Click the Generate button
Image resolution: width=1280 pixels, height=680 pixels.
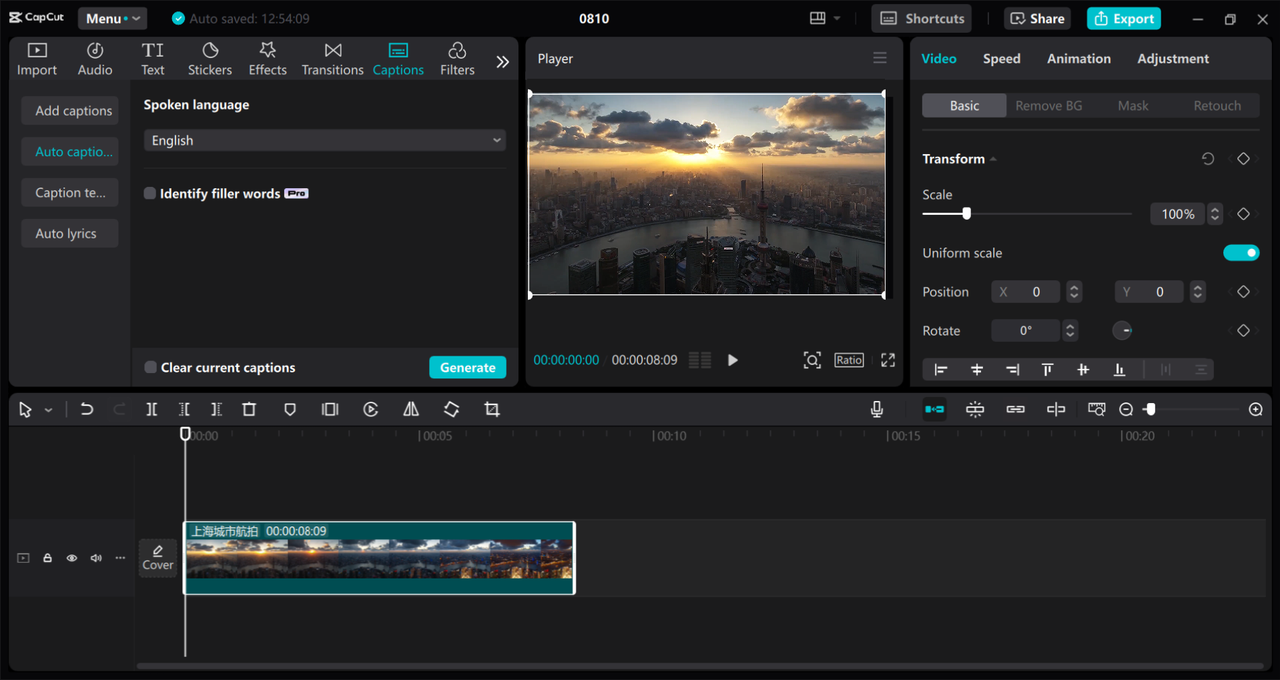click(467, 368)
